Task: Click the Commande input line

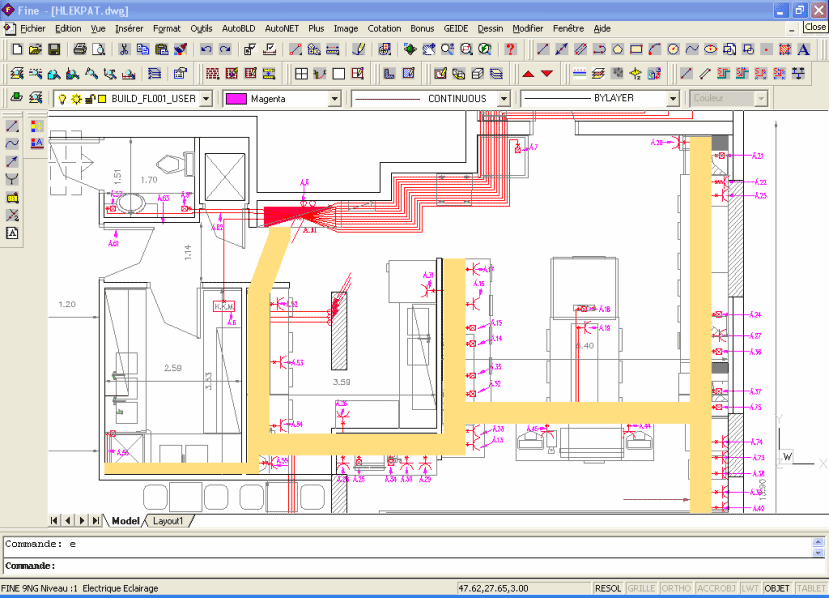Action: pos(400,566)
